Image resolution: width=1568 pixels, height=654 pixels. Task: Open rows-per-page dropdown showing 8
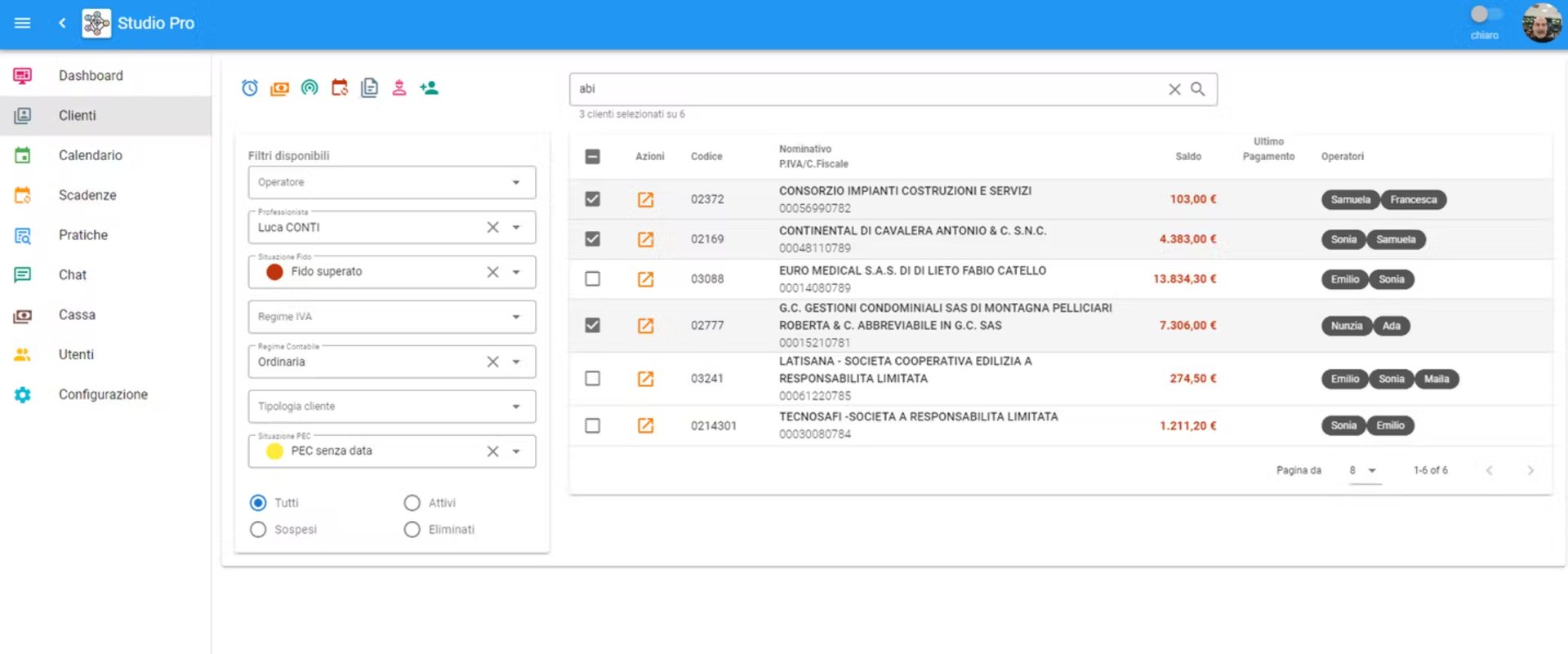1365,470
